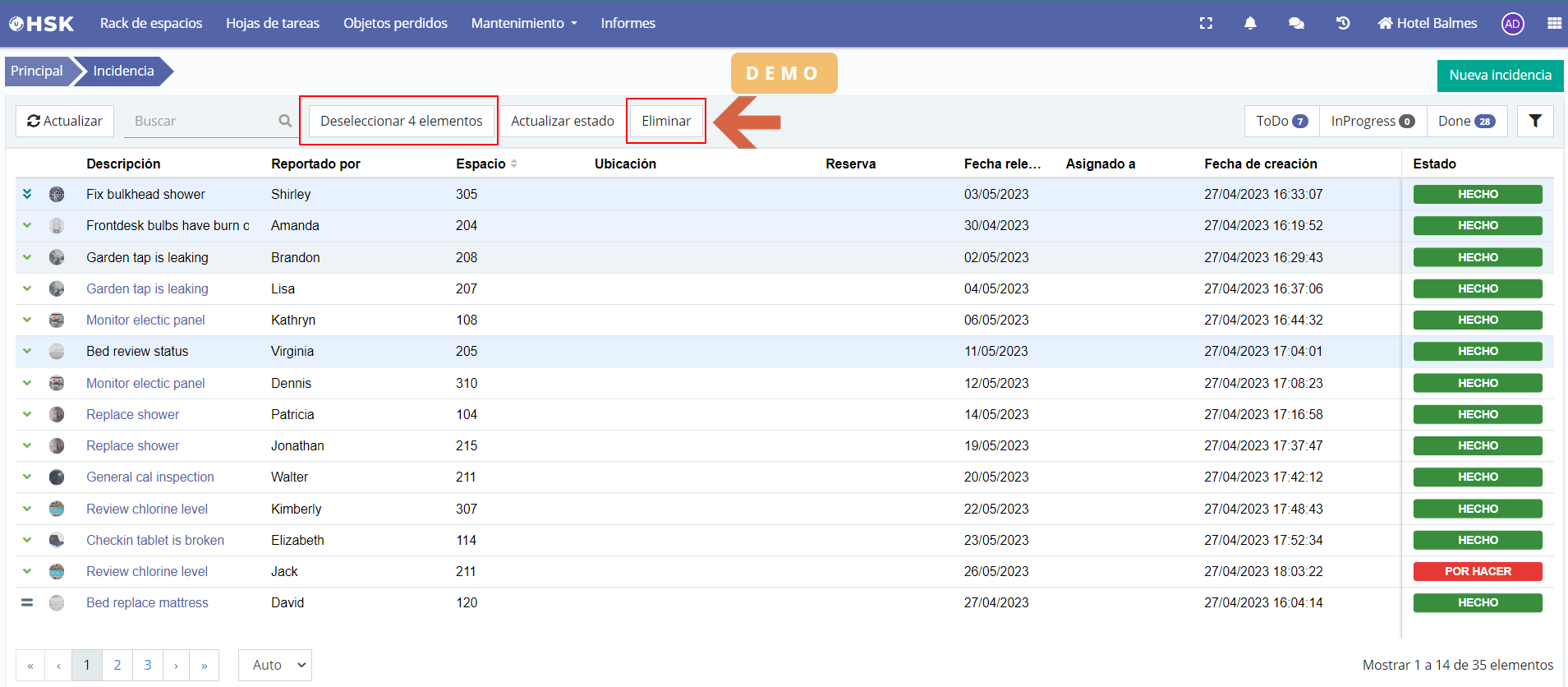Viewport: 1568px width, 687px height.
Task: Click the fullscreen expand icon
Action: tap(1206, 23)
